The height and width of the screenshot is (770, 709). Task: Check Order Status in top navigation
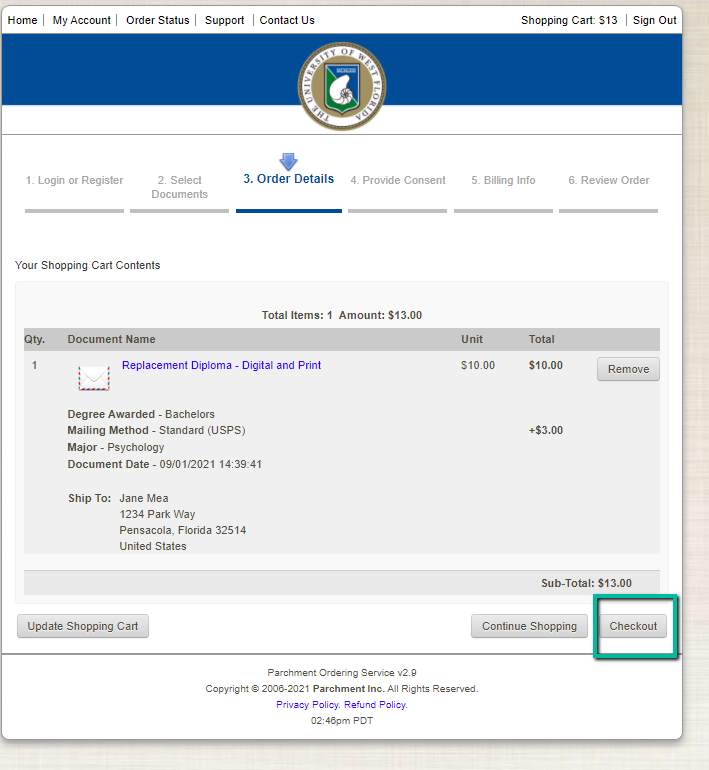(158, 20)
